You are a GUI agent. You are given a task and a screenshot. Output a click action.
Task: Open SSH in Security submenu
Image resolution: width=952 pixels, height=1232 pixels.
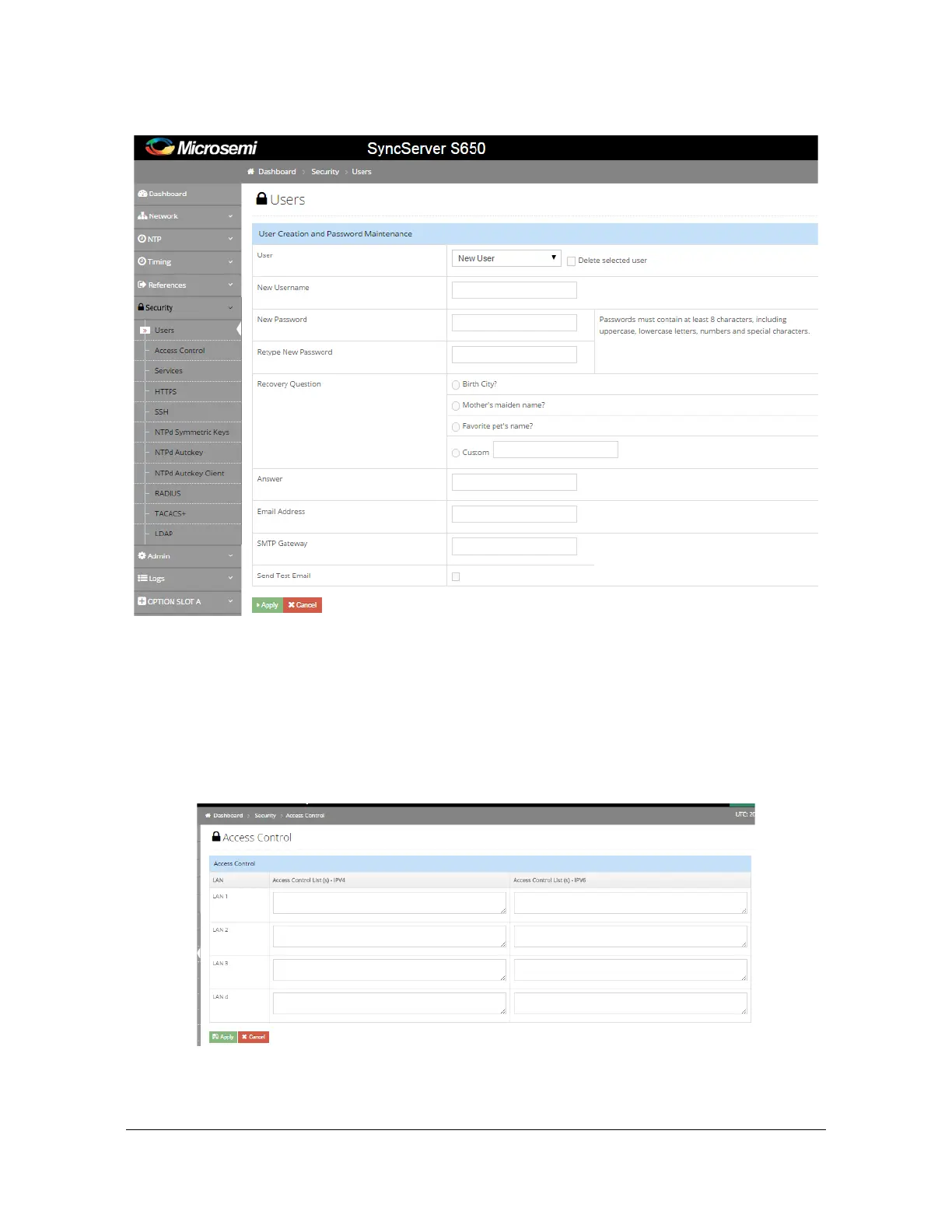click(162, 412)
